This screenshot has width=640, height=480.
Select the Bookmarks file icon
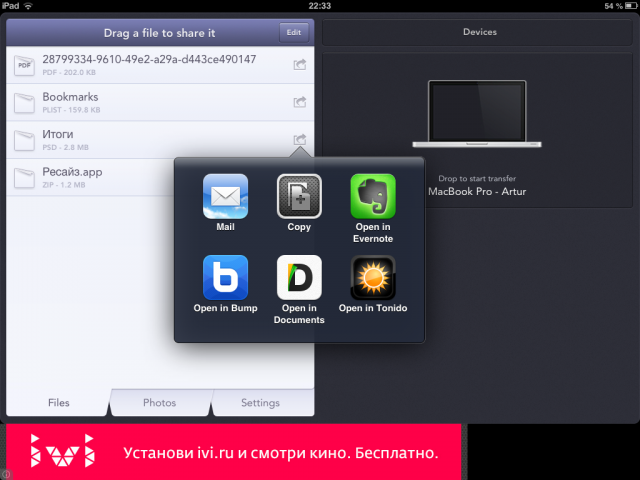pos(24,103)
